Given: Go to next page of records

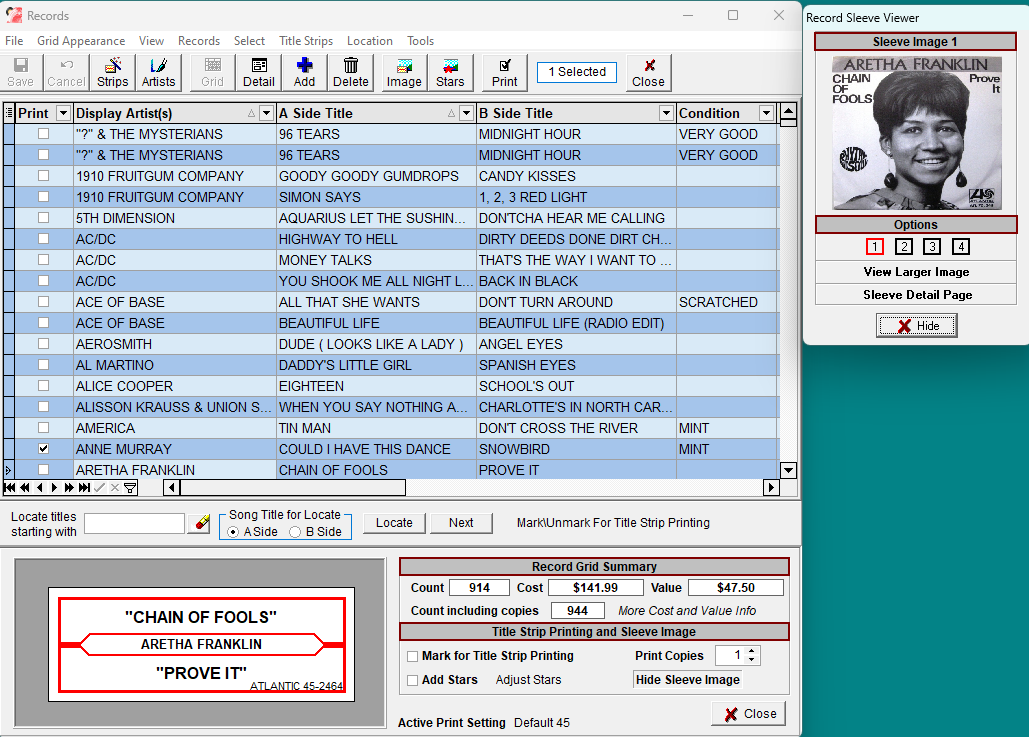Looking at the screenshot, I should click(x=69, y=488).
